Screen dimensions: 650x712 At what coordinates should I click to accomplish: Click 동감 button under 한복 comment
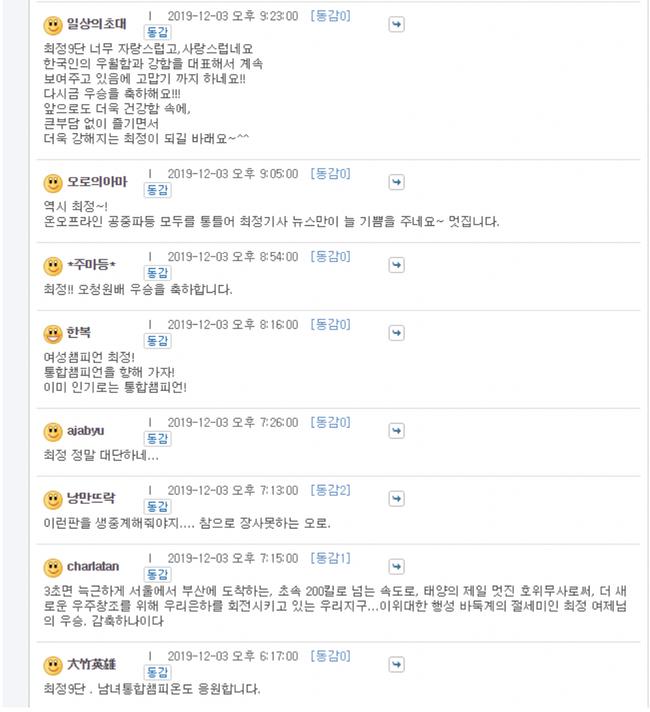click(x=157, y=341)
